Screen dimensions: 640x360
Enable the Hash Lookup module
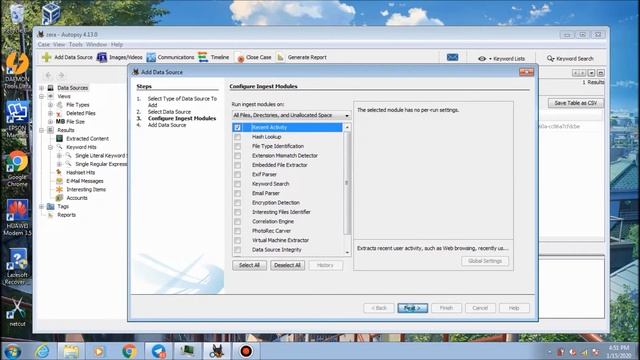pos(238,137)
